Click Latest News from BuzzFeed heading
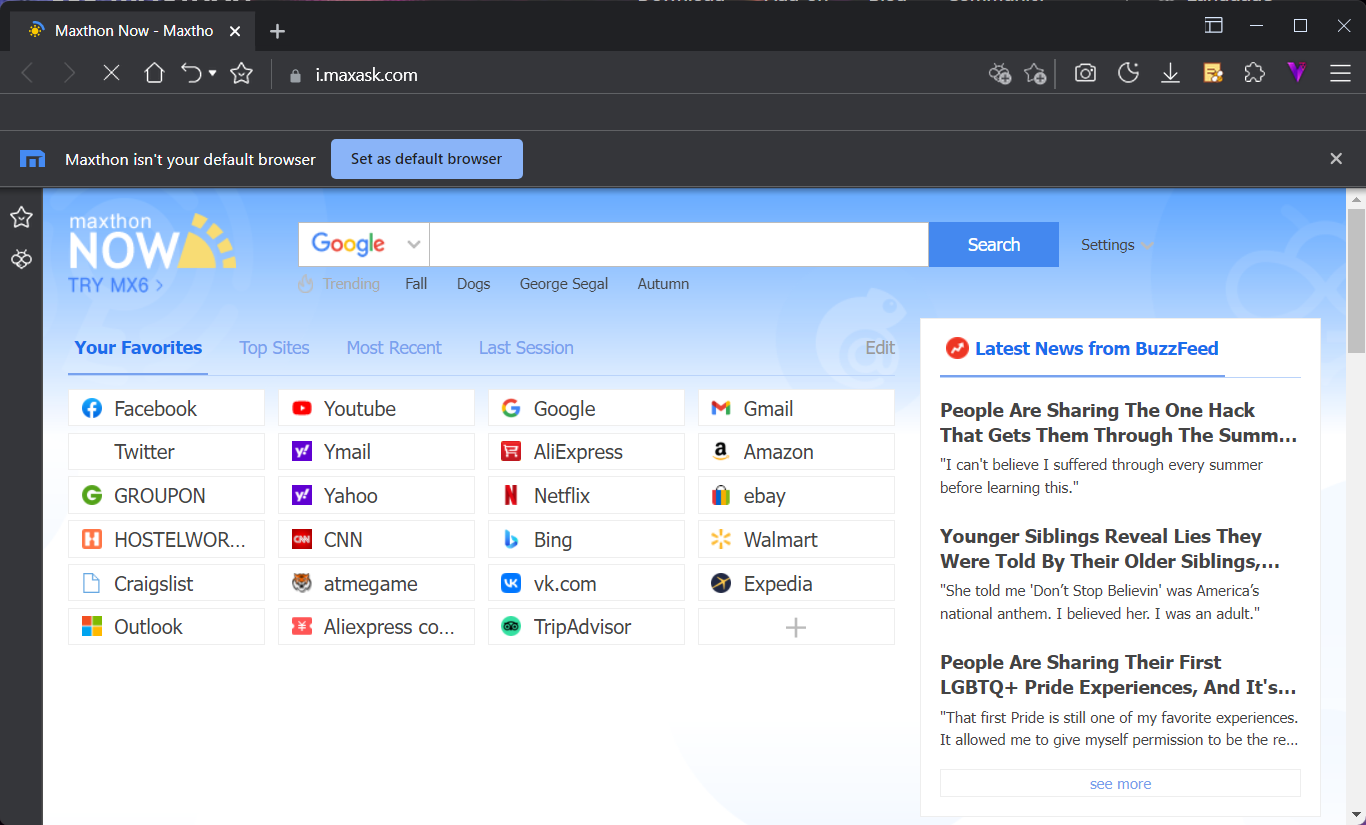The width and height of the screenshot is (1366, 825). (1096, 349)
